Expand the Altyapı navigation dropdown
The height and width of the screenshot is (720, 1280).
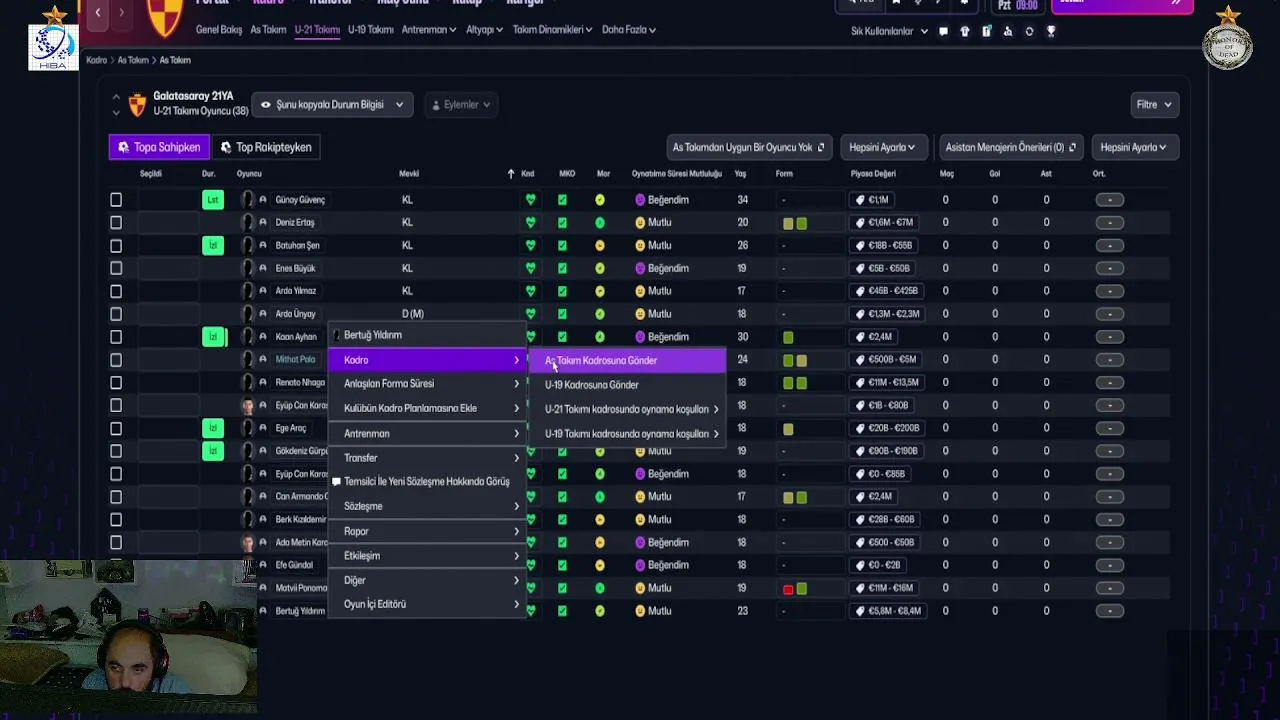484,30
